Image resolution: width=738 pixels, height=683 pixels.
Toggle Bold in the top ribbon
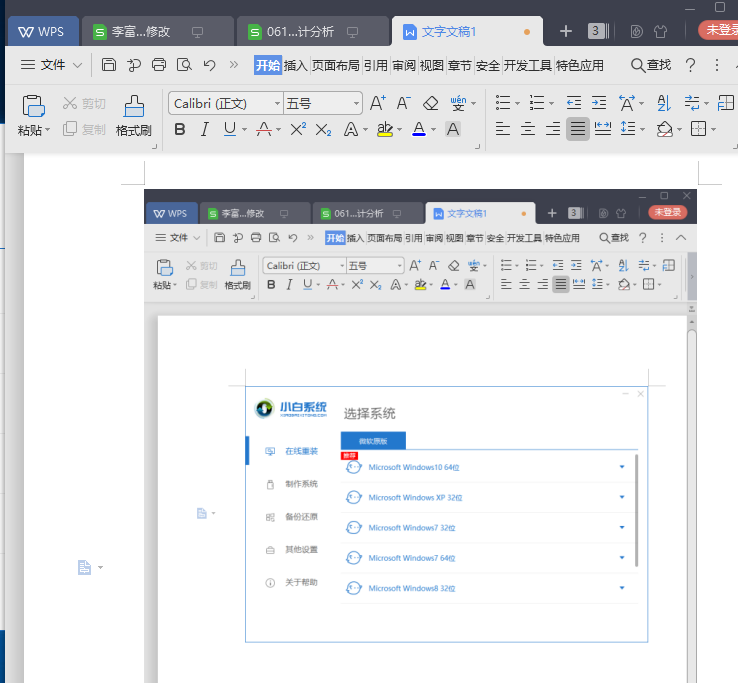(180, 129)
